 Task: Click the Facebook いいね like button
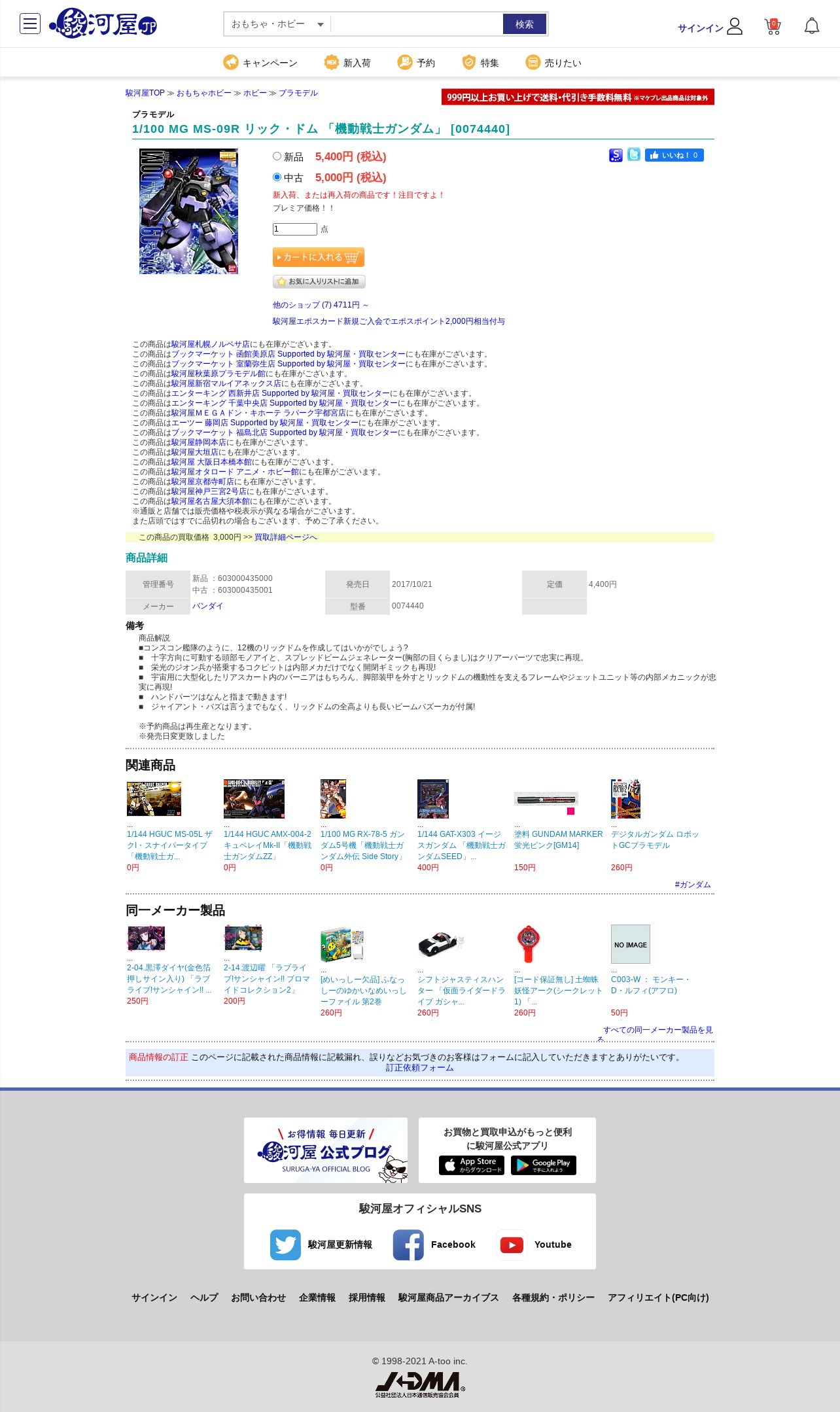tap(674, 155)
